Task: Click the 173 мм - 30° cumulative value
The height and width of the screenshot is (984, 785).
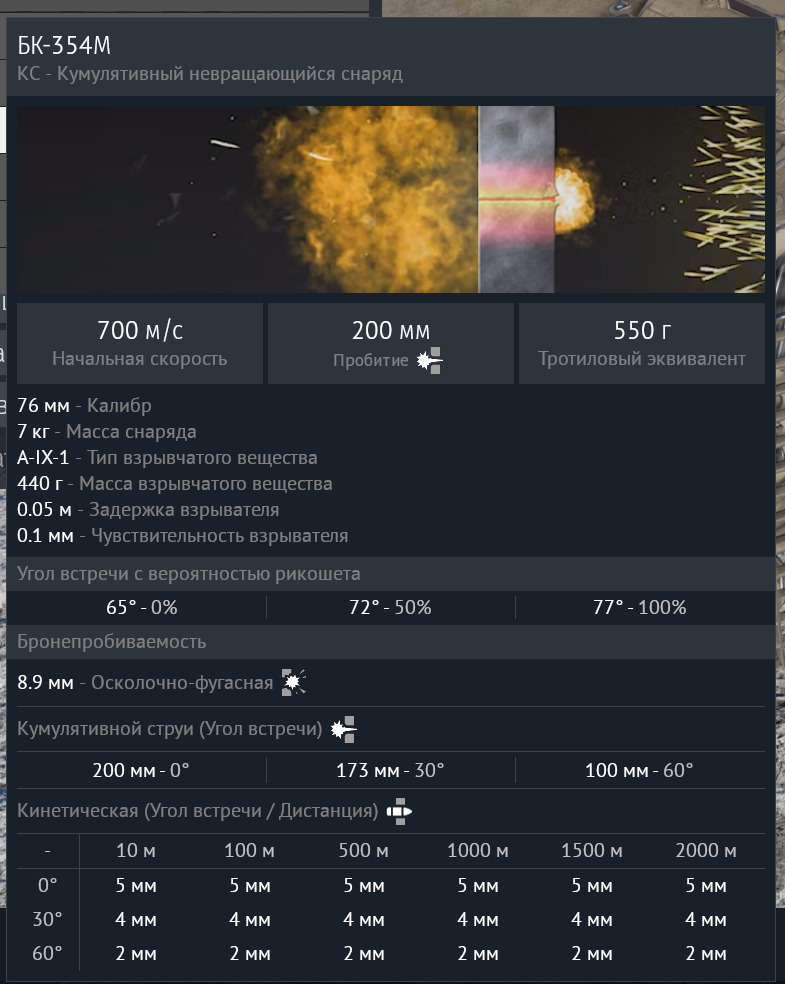Action: pyautogui.click(x=391, y=771)
